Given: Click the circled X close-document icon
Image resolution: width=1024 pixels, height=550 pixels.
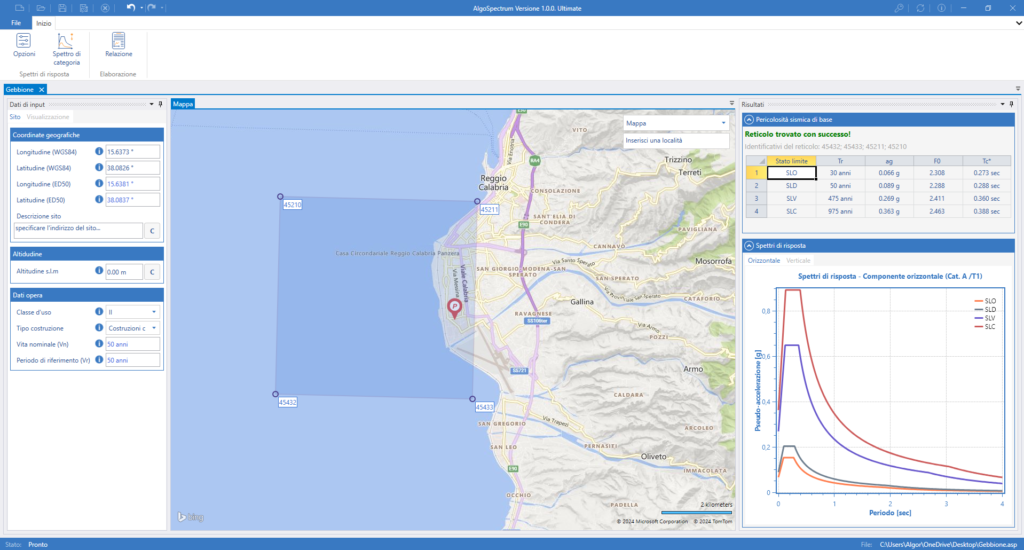Looking at the screenshot, I should point(105,8).
